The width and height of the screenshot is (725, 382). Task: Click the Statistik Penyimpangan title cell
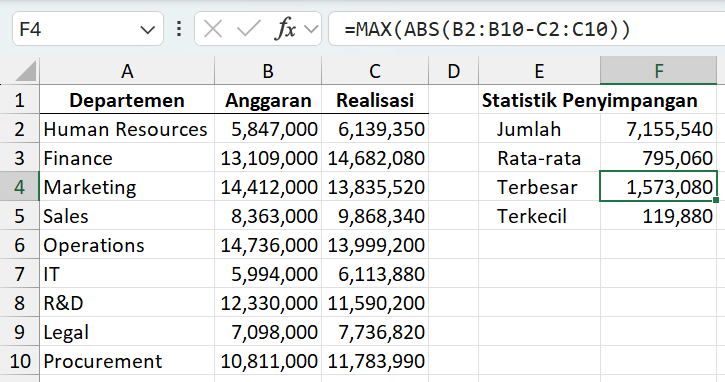tap(590, 99)
